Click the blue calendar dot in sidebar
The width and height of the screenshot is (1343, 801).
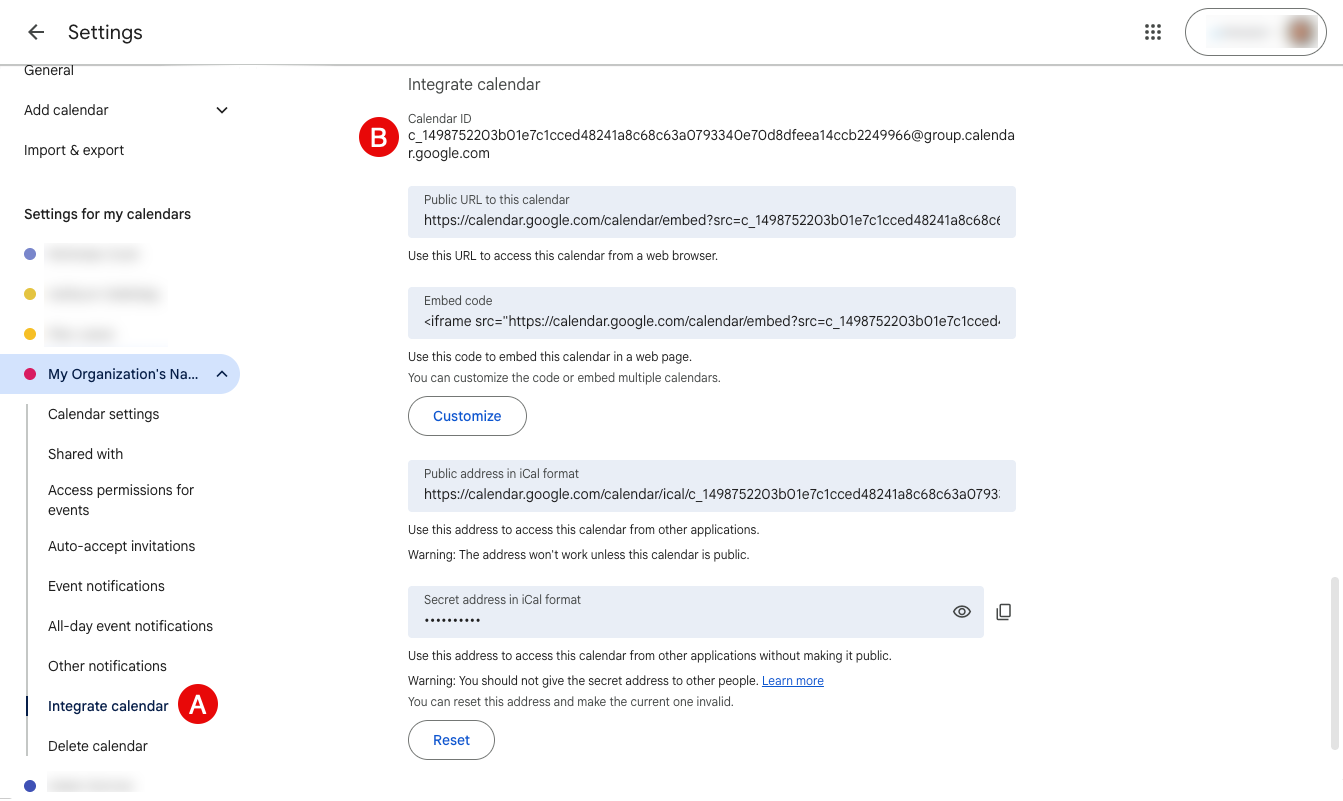pos(30,254)
